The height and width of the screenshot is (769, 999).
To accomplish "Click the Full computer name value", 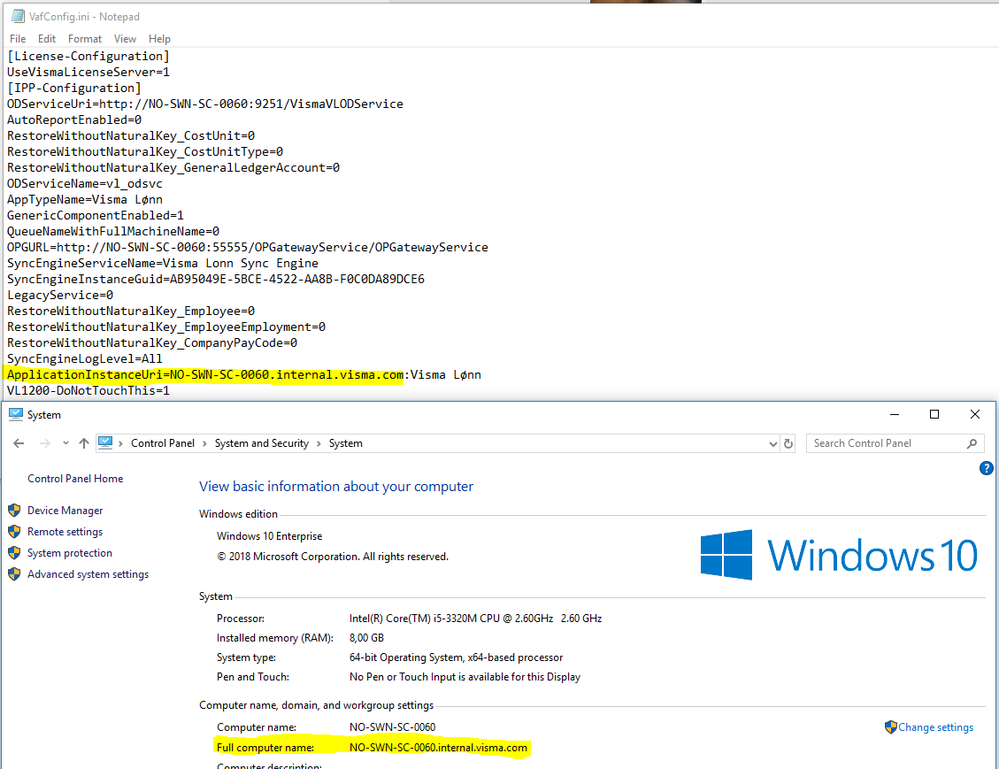I will [438, 747].
